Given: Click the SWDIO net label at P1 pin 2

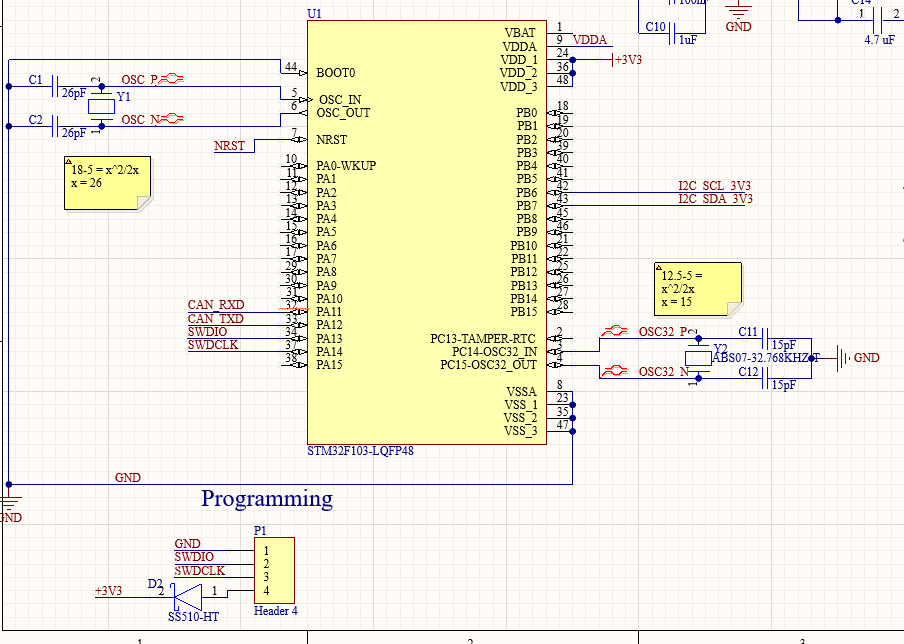Looking at the screenshot, I should point(194,557).
